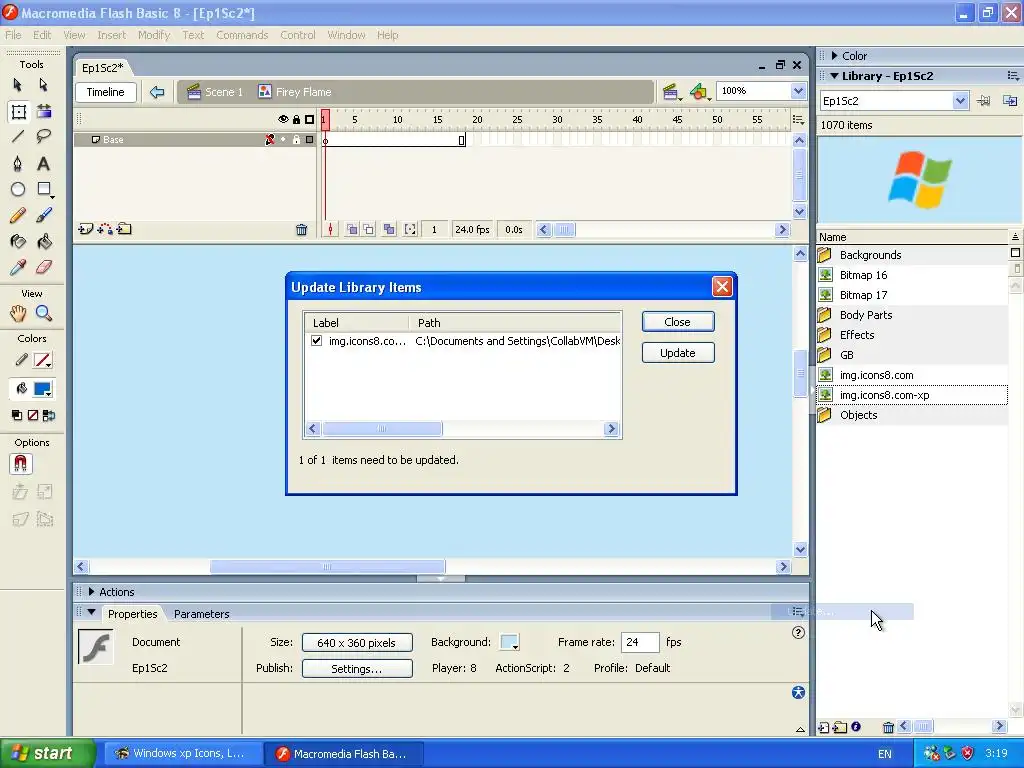Click Black and White default colors button
Viewport: 1024px width, 768px height.
tap(17, 415)
